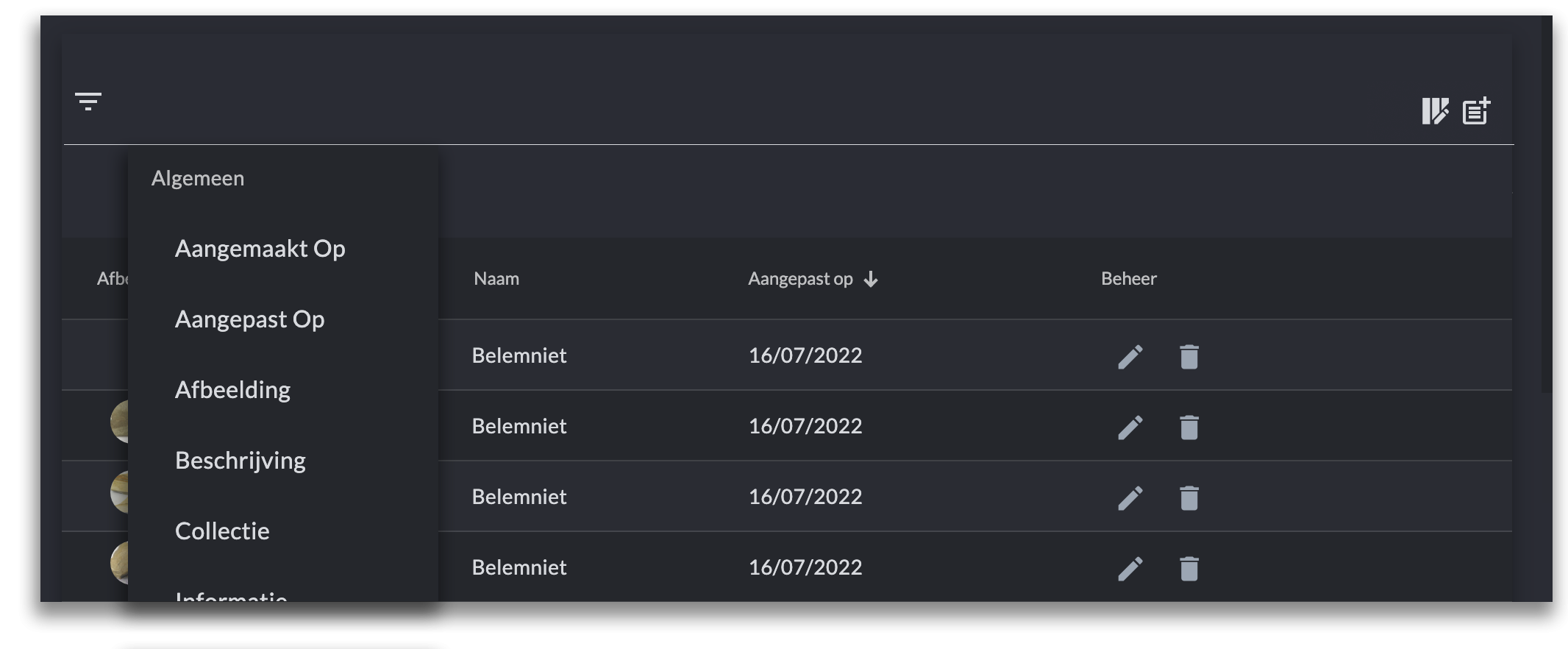Choose Beschrijving from the filter menu
The image size is (1568, 649).
(240, 461)
